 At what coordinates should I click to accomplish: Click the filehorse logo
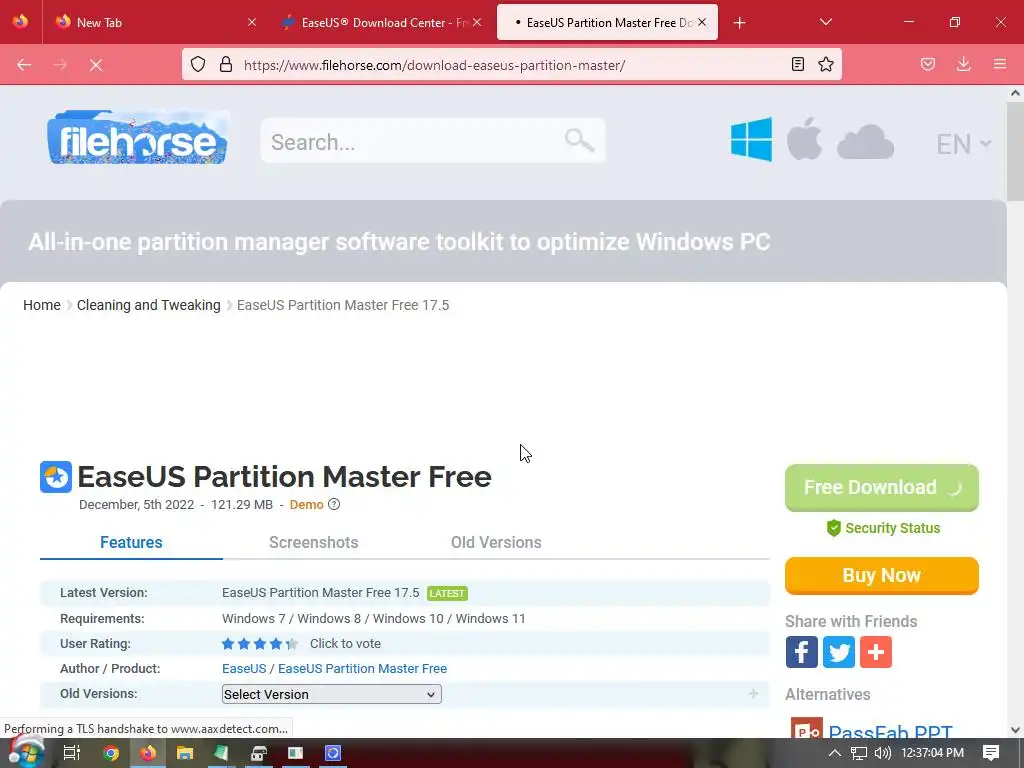138,138
